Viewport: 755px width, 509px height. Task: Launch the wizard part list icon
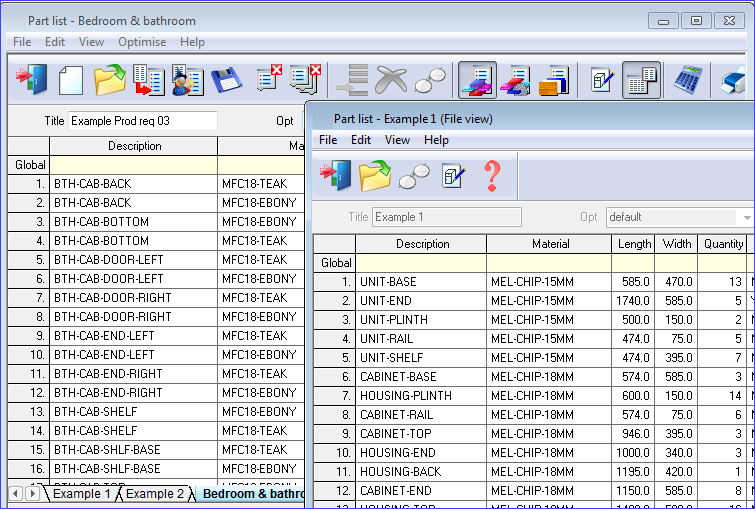188,80
